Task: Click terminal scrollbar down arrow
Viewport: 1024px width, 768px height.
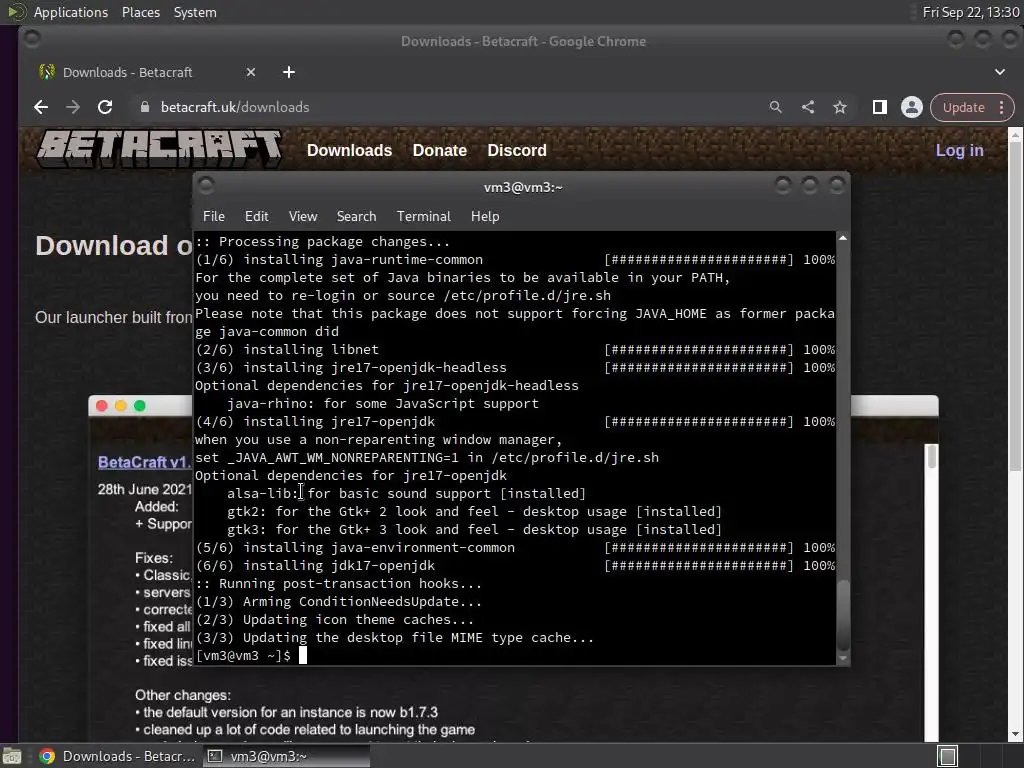Action: [x=843, y=658]
